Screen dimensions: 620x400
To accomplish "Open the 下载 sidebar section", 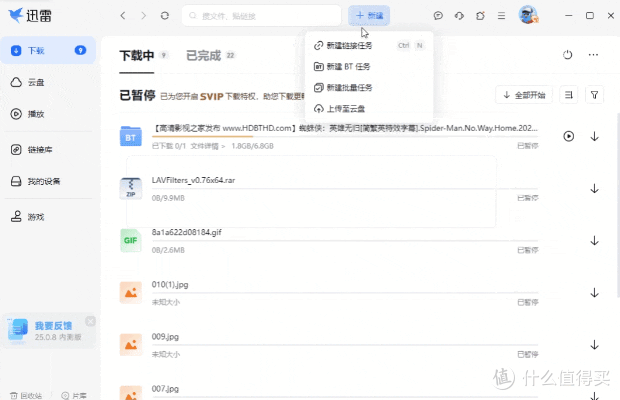I will [x=48, y=50].
